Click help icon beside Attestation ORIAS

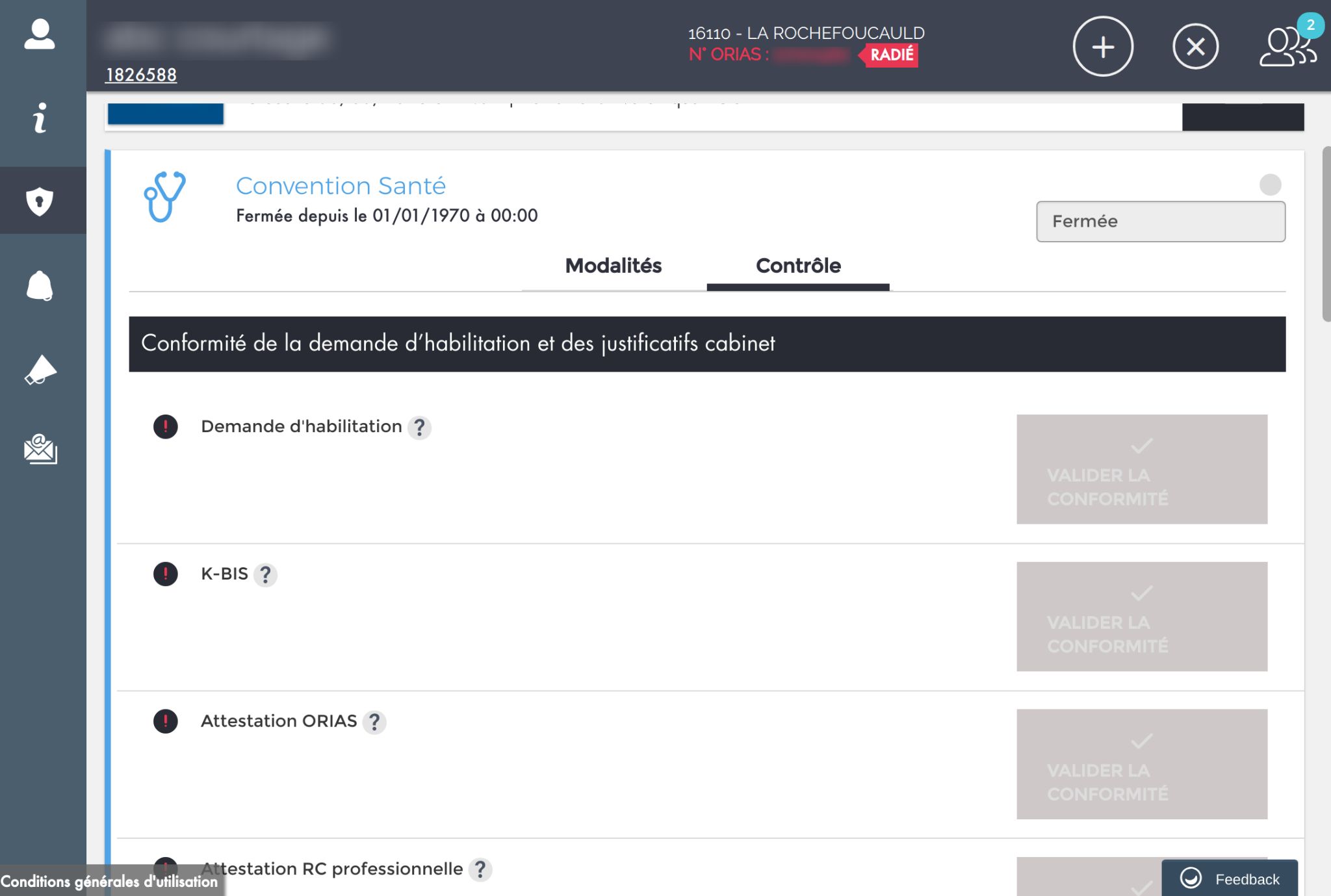point(374,723)
